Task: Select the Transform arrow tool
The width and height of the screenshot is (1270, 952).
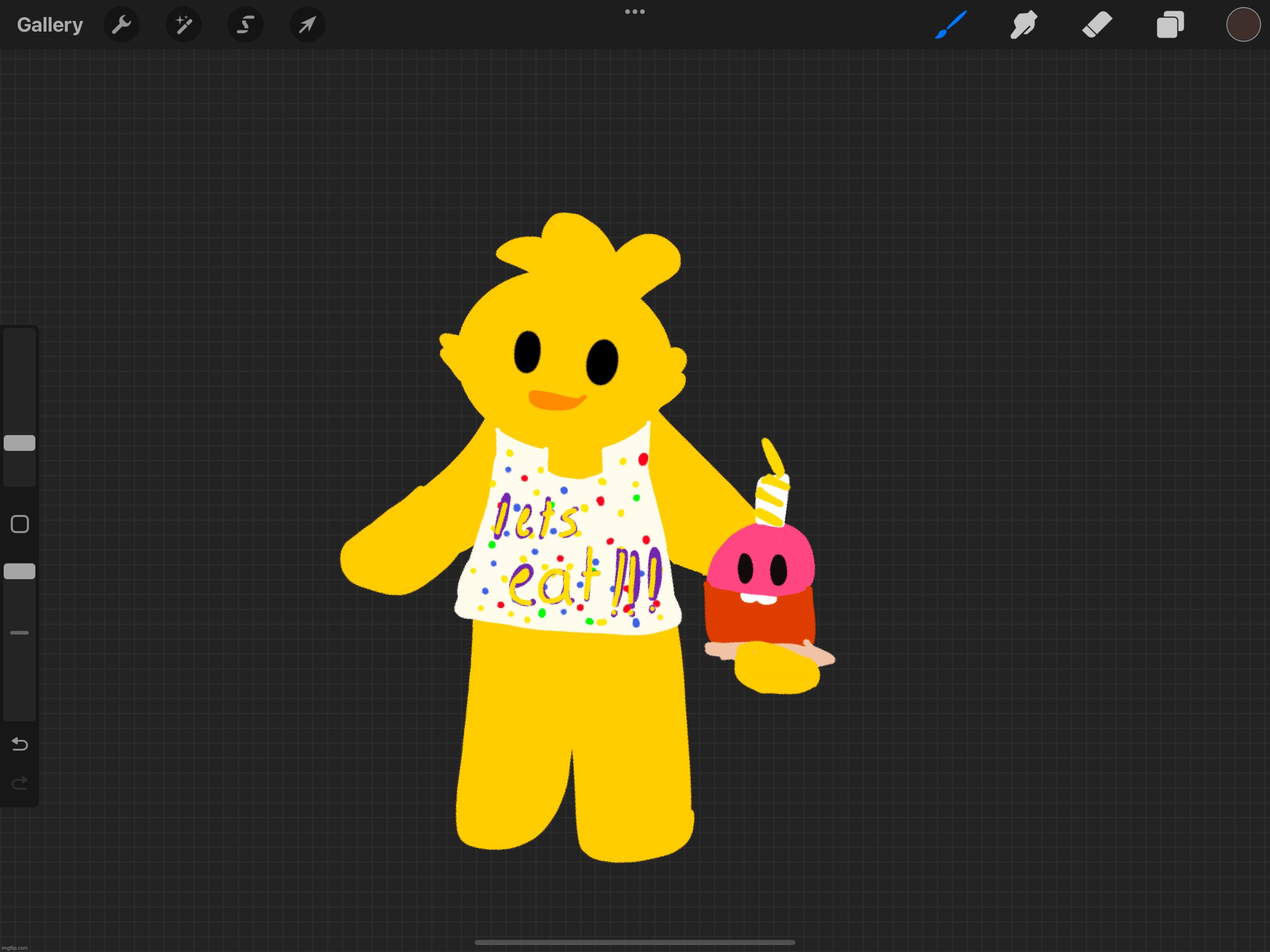Action: 307,25
